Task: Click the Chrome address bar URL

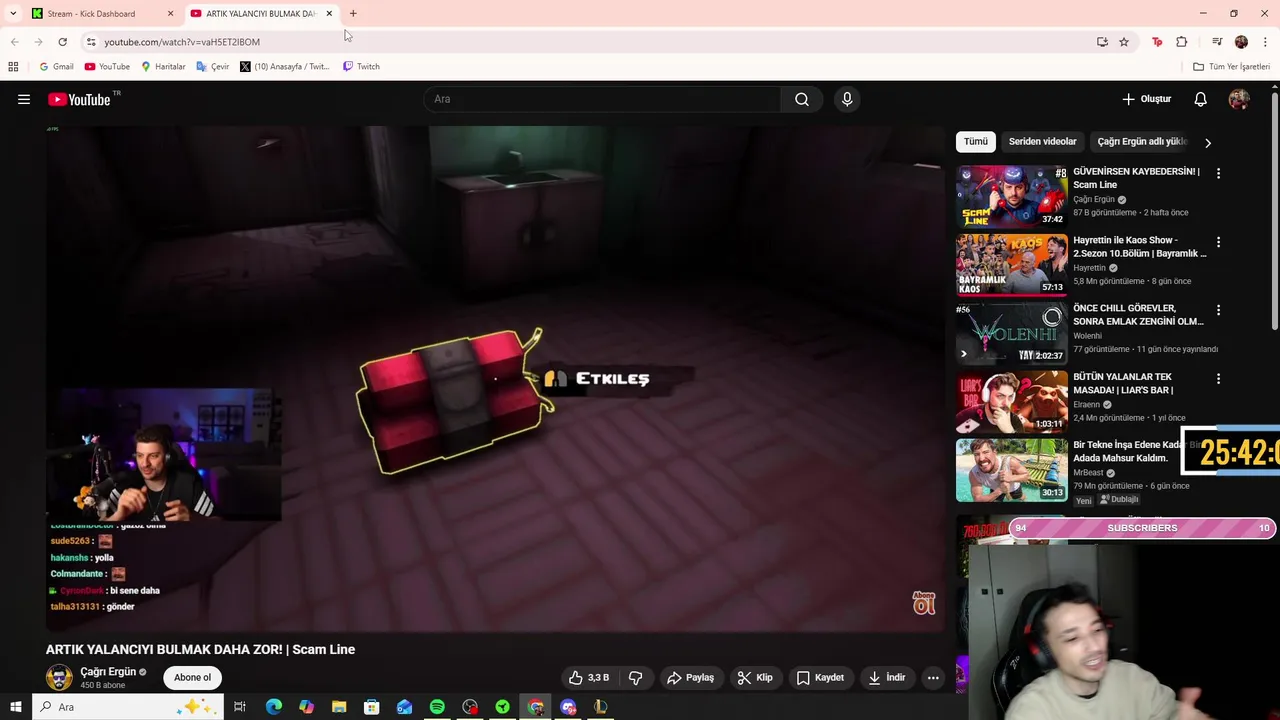Action: click(x=182, y=42)
